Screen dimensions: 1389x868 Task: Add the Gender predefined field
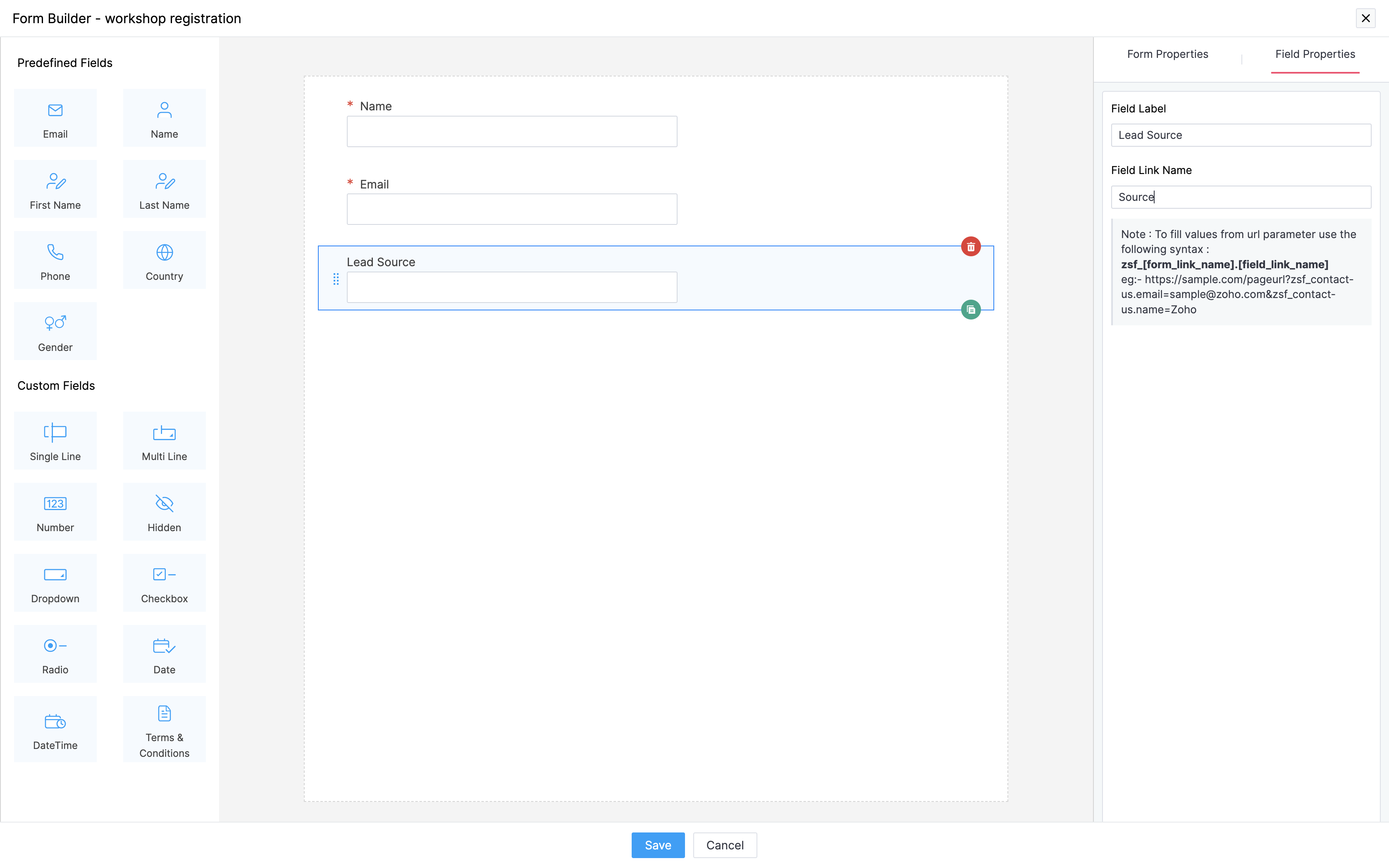pos(55,331)
